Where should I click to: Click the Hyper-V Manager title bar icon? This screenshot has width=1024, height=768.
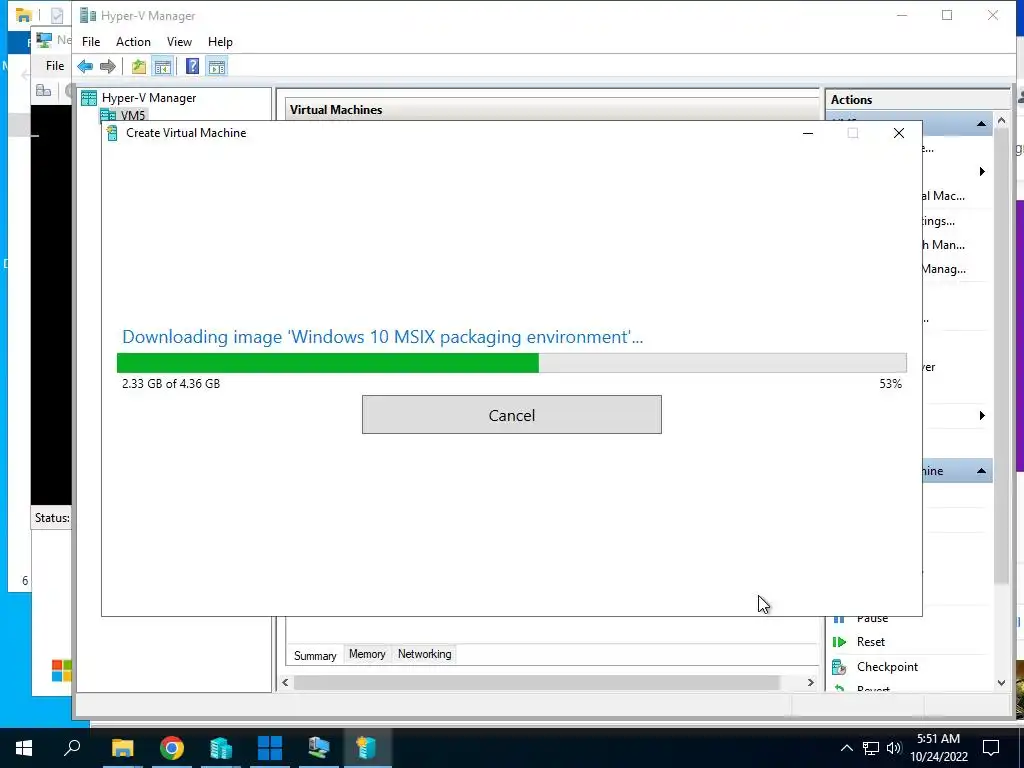[x=88, y=15]
